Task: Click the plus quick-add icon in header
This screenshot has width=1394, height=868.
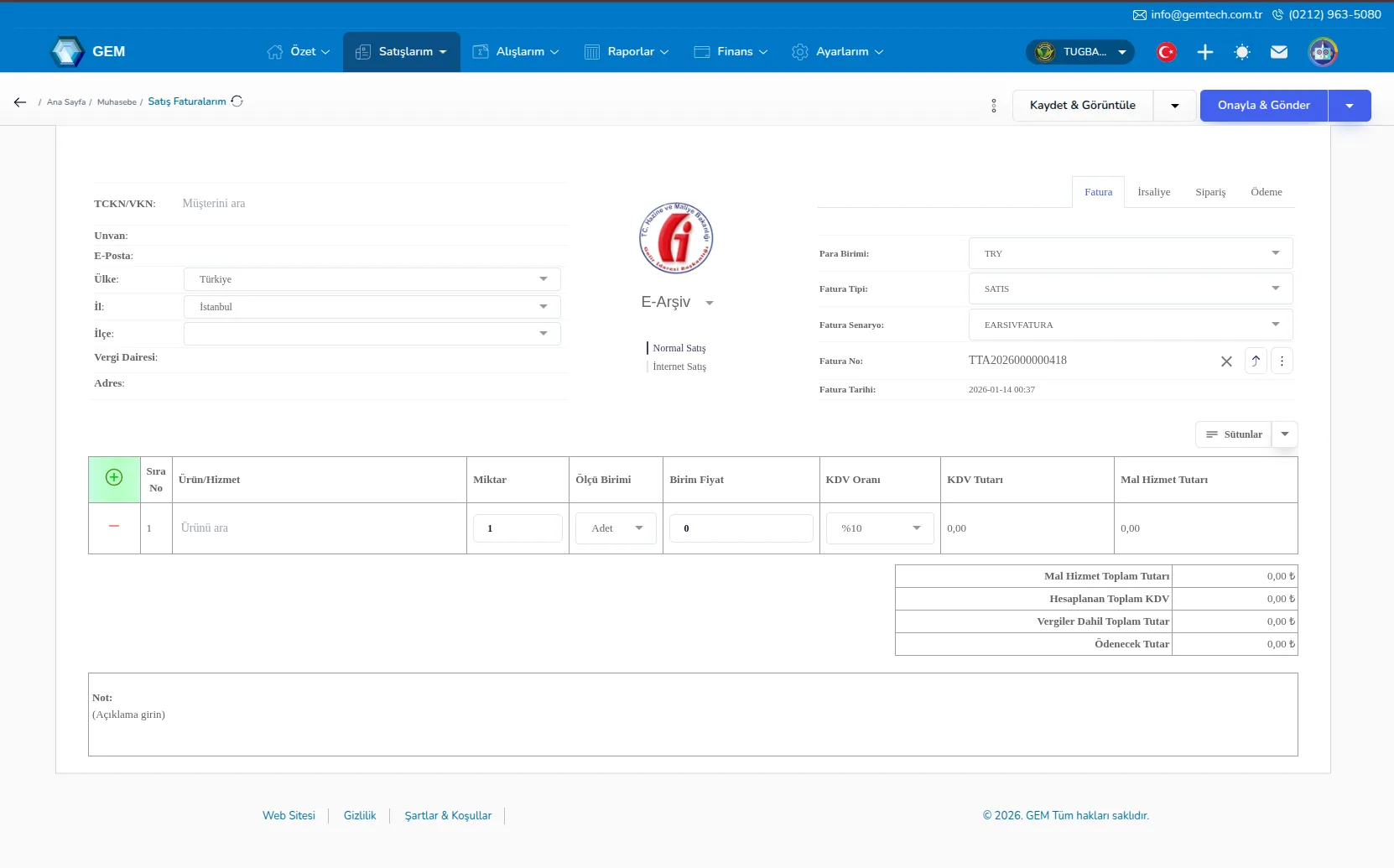Action: tap(1205, 52)
